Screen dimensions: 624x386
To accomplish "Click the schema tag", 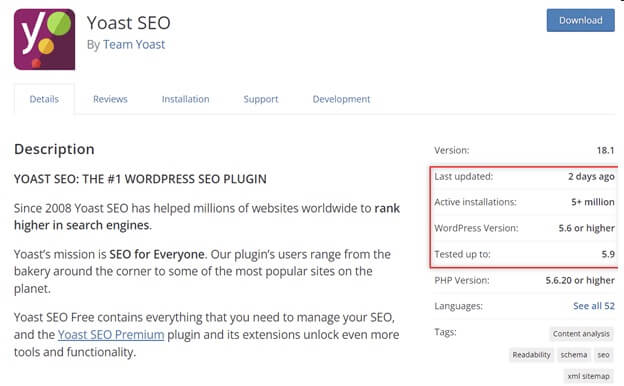I will click(x=573, y=355).
